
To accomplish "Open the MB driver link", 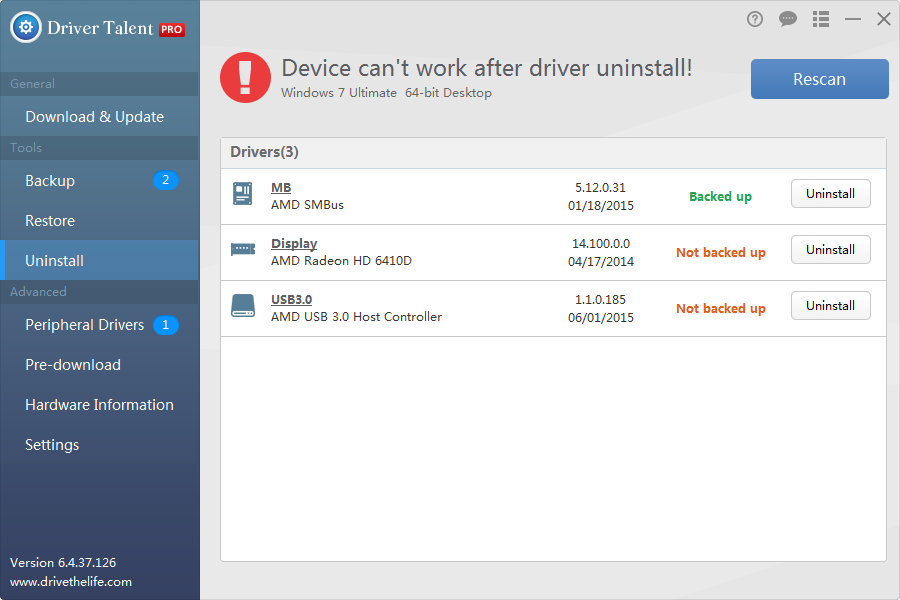I will [x=281, y=188].
